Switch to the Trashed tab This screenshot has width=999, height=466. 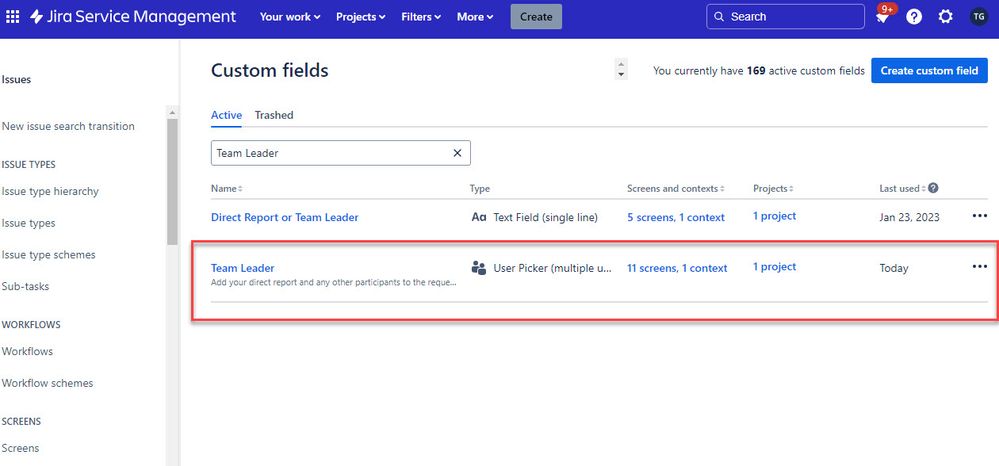(274, 115)
